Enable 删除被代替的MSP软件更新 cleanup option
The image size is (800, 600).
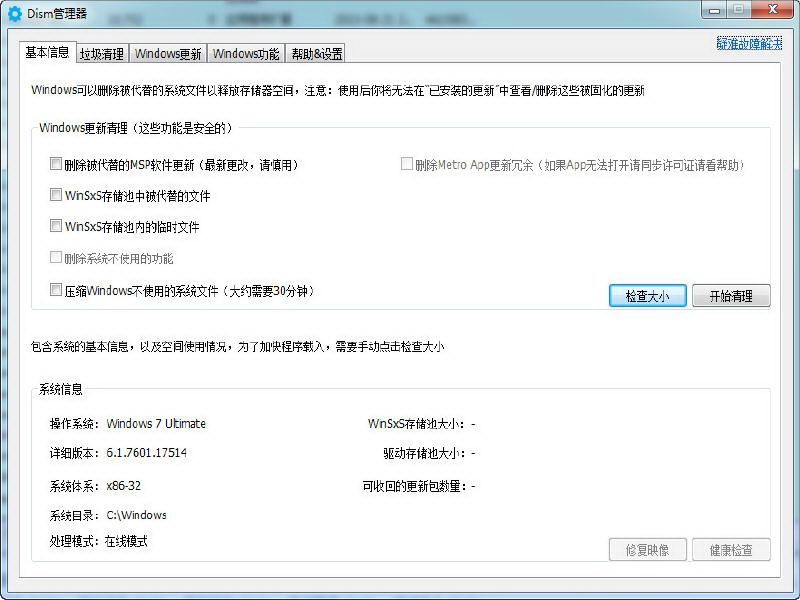56,163
